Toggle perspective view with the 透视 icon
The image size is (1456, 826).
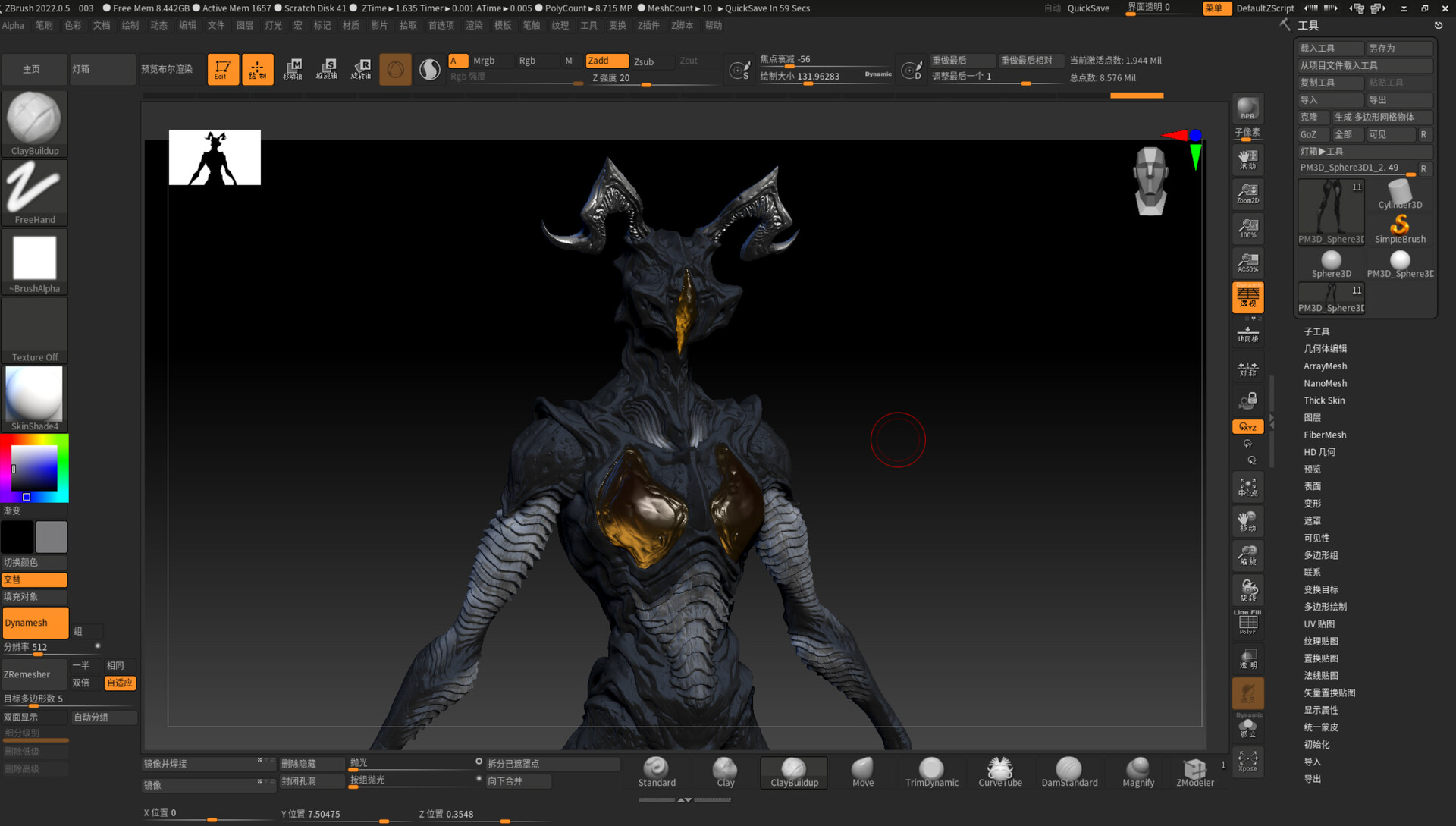[x=1247, y=297]
